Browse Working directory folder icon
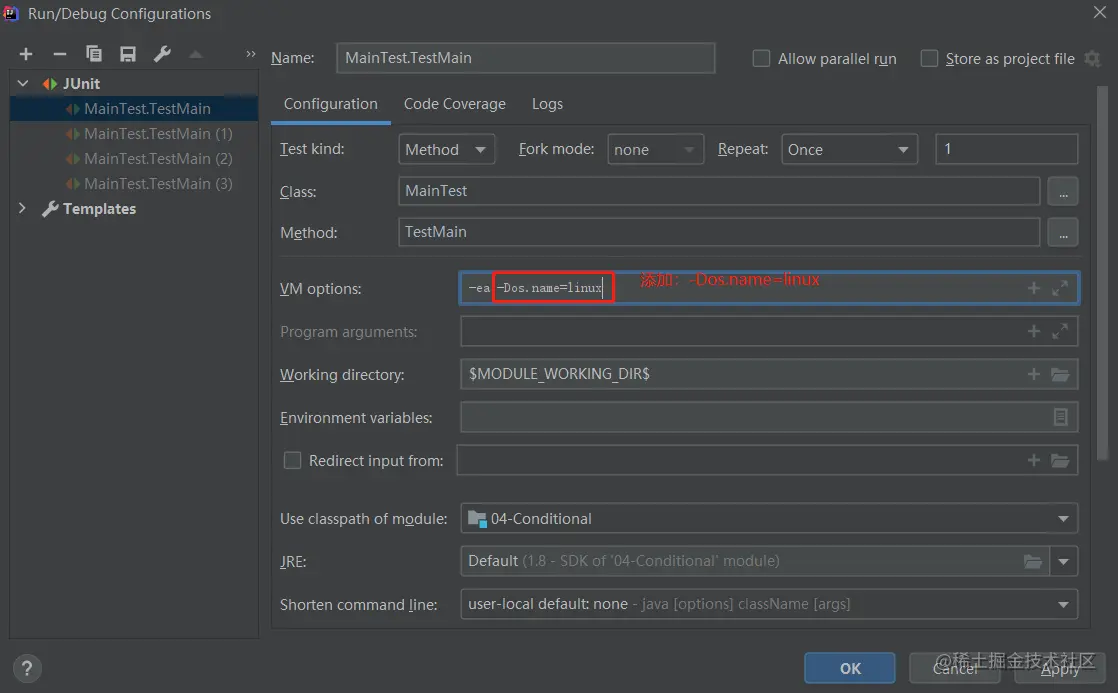This screenshot has height=693, width=1118. pyautogui.click(x=1060, y=374)
